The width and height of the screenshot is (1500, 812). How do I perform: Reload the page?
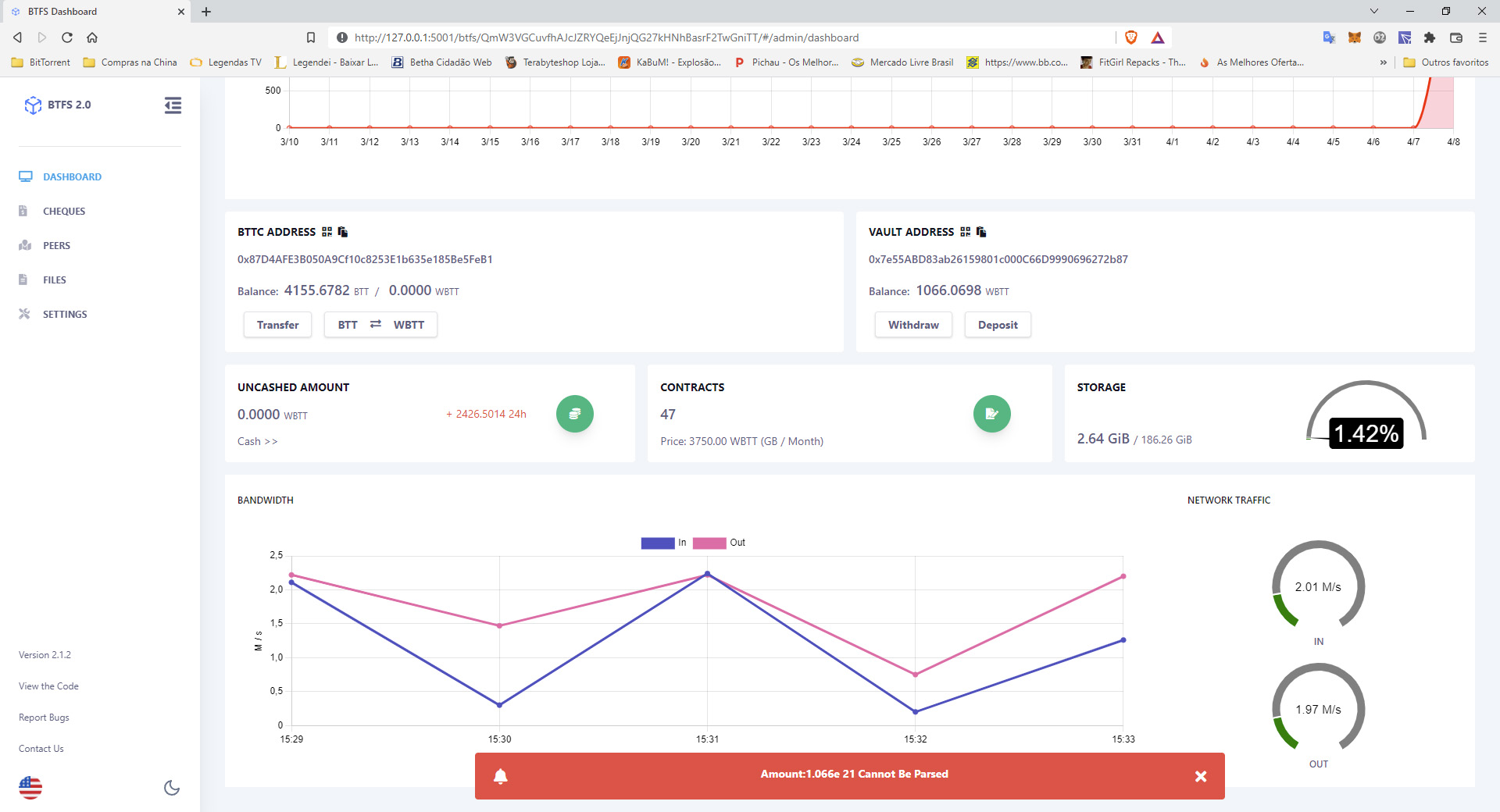point(67,37)
